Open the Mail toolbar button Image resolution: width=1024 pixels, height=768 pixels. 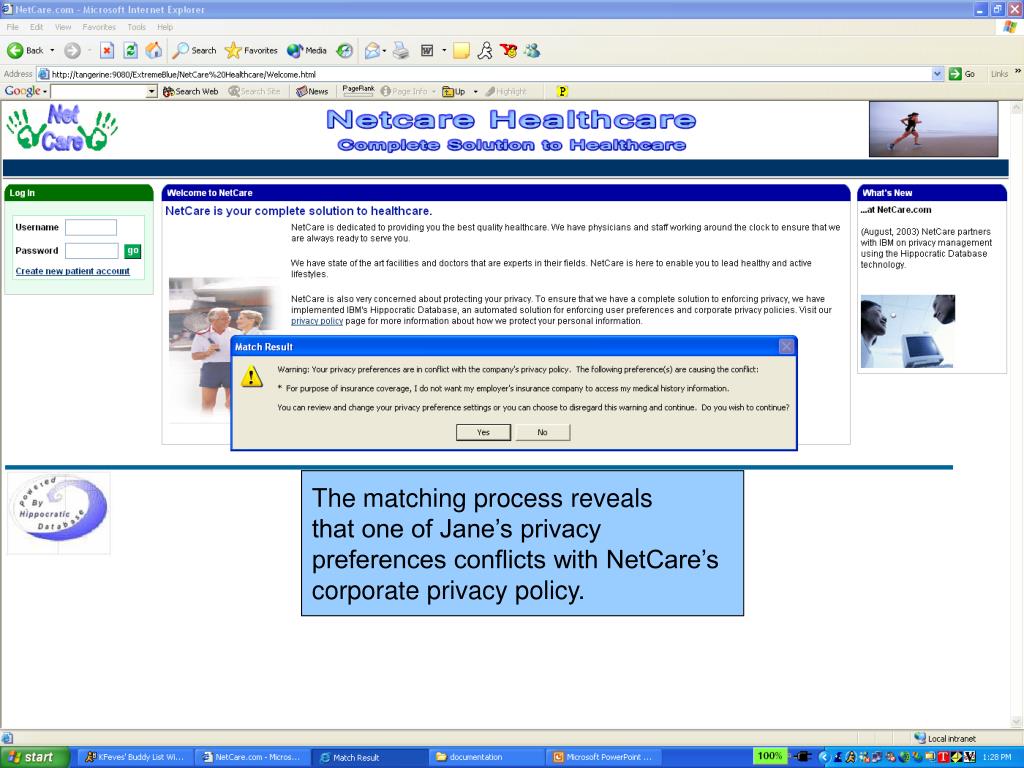372,50
